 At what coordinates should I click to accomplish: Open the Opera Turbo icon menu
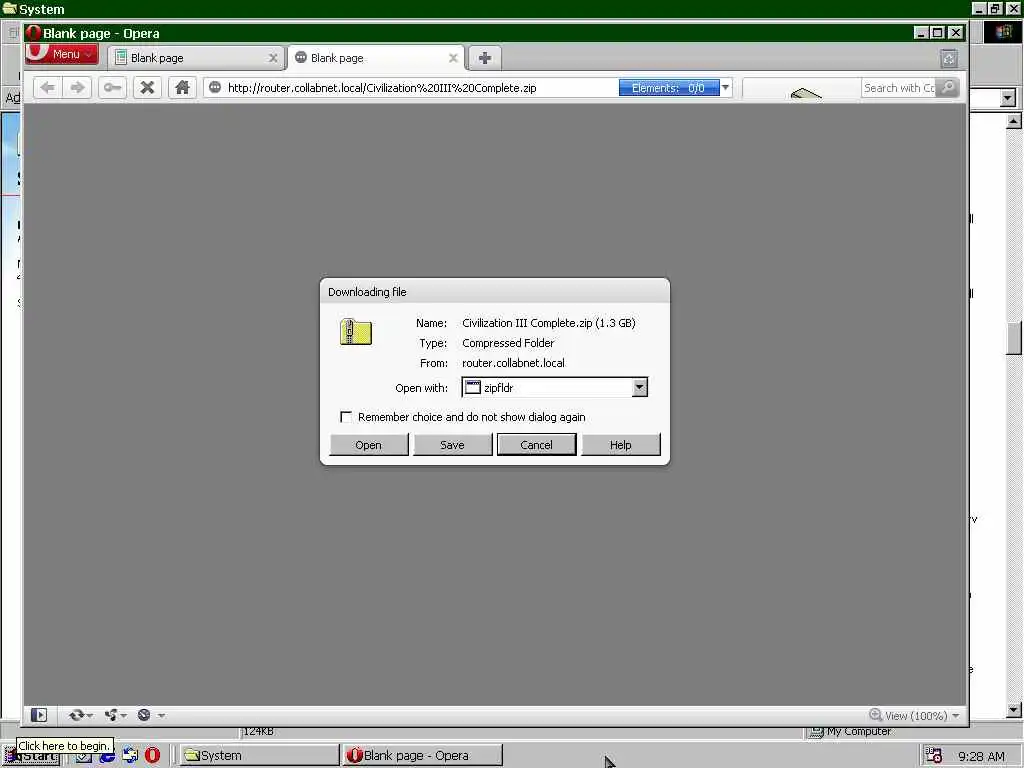point(150,715)
